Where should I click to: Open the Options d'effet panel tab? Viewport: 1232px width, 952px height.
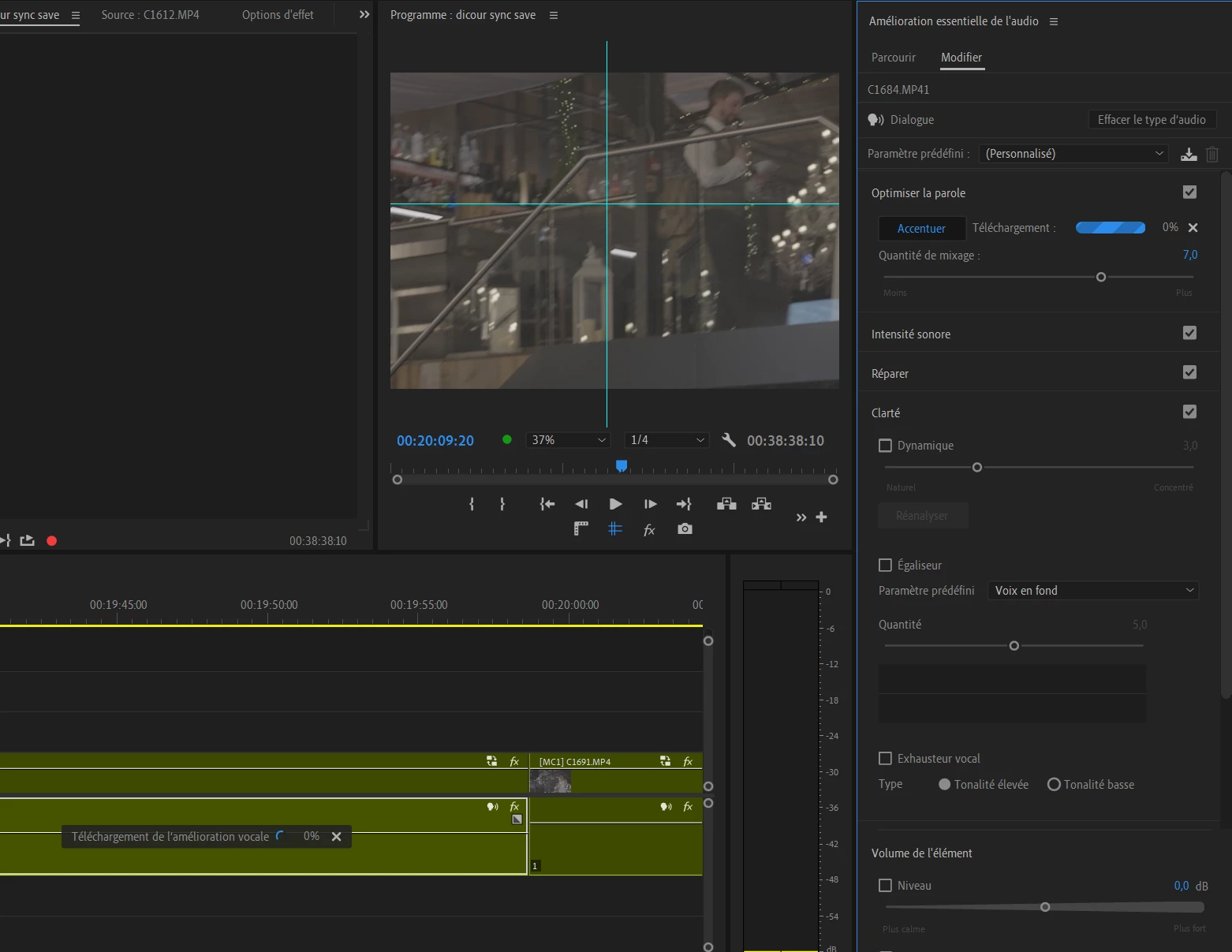pos(278,15)
